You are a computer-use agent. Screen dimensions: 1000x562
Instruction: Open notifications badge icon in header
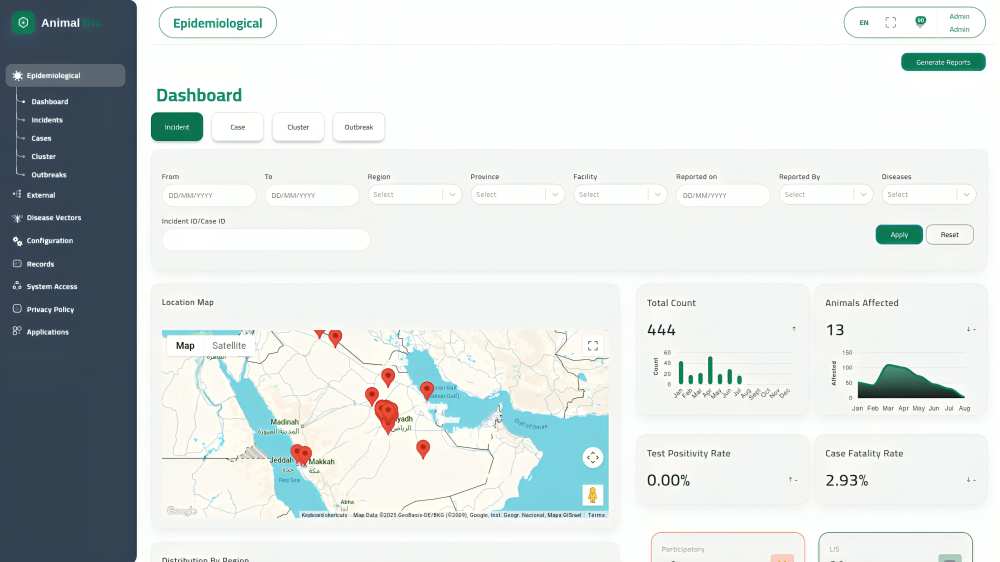click(x=920, y=22)
